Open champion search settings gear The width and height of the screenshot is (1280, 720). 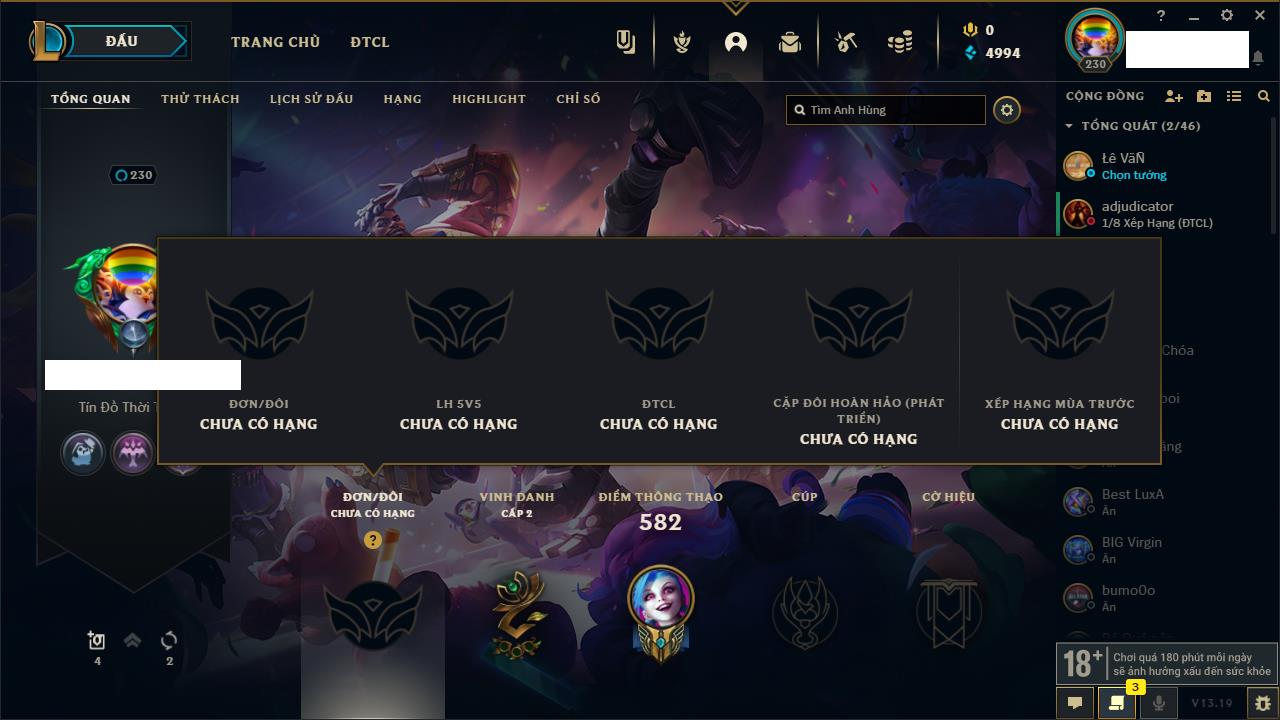pyautogui.click(x=1007, y=110)
